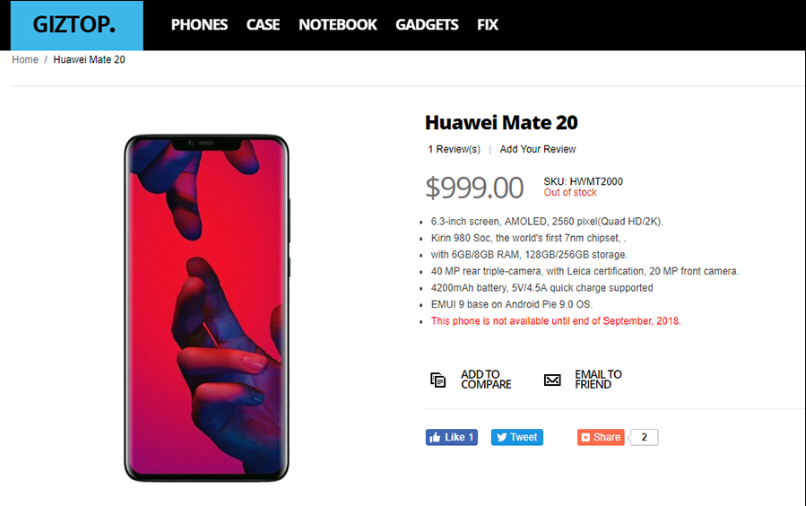Click the Huawei Mate 20 product title
The height and width of the screenshot is (506, 806).
click(x=501, y=122)
